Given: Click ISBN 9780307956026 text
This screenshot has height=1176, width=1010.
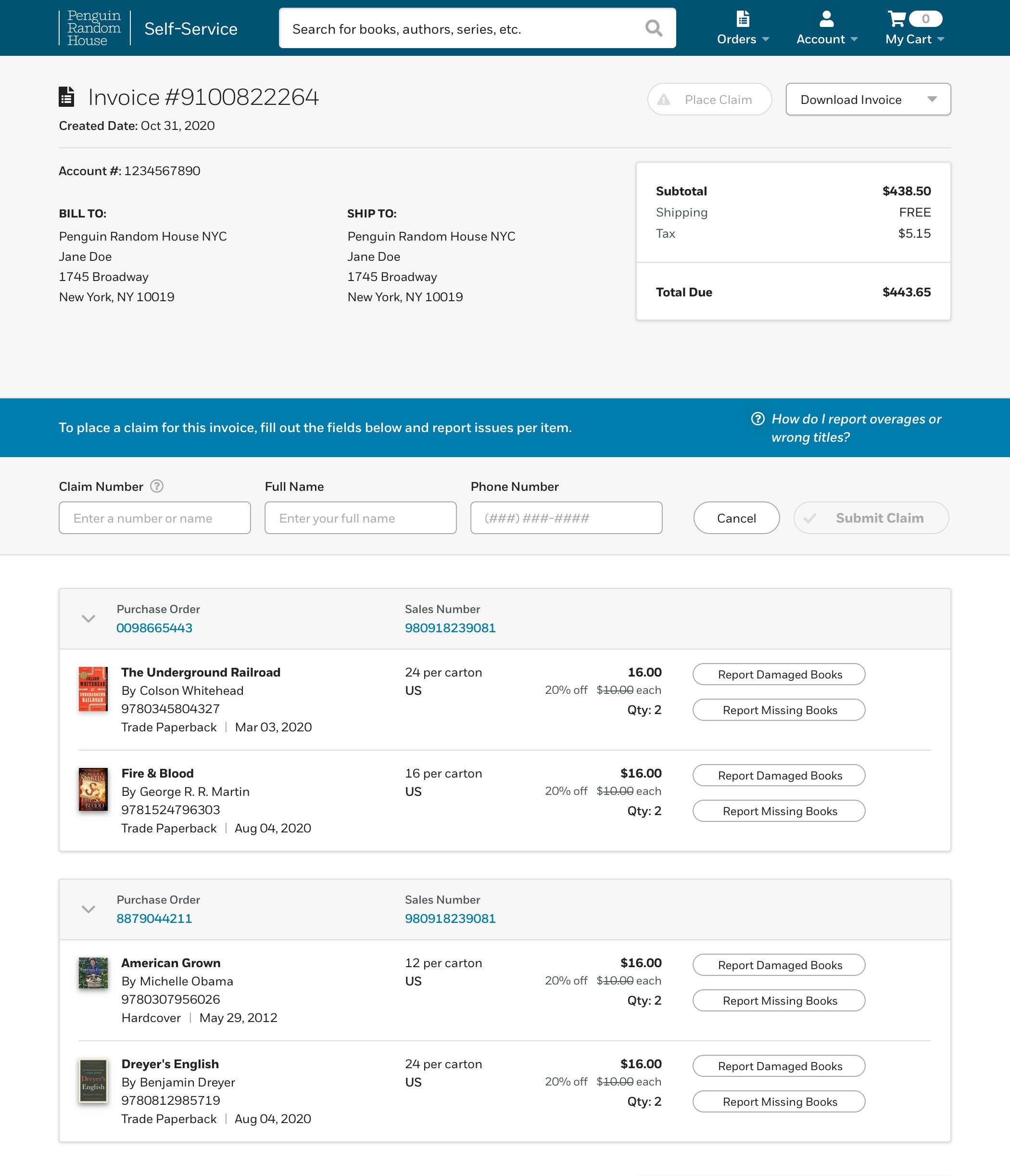Looking at the screenshot, I should [171, 999].
